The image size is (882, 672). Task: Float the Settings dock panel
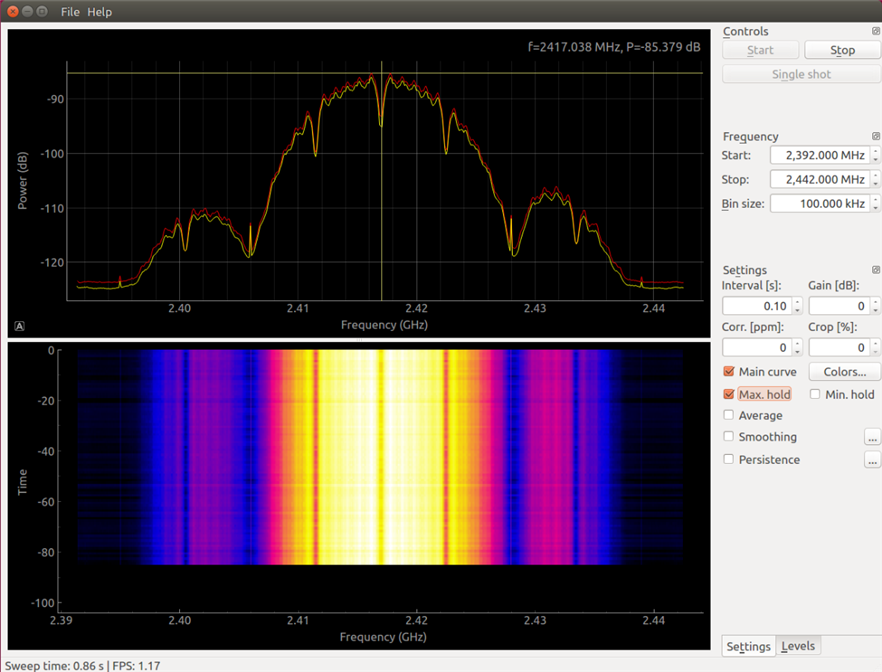(876, 270)
